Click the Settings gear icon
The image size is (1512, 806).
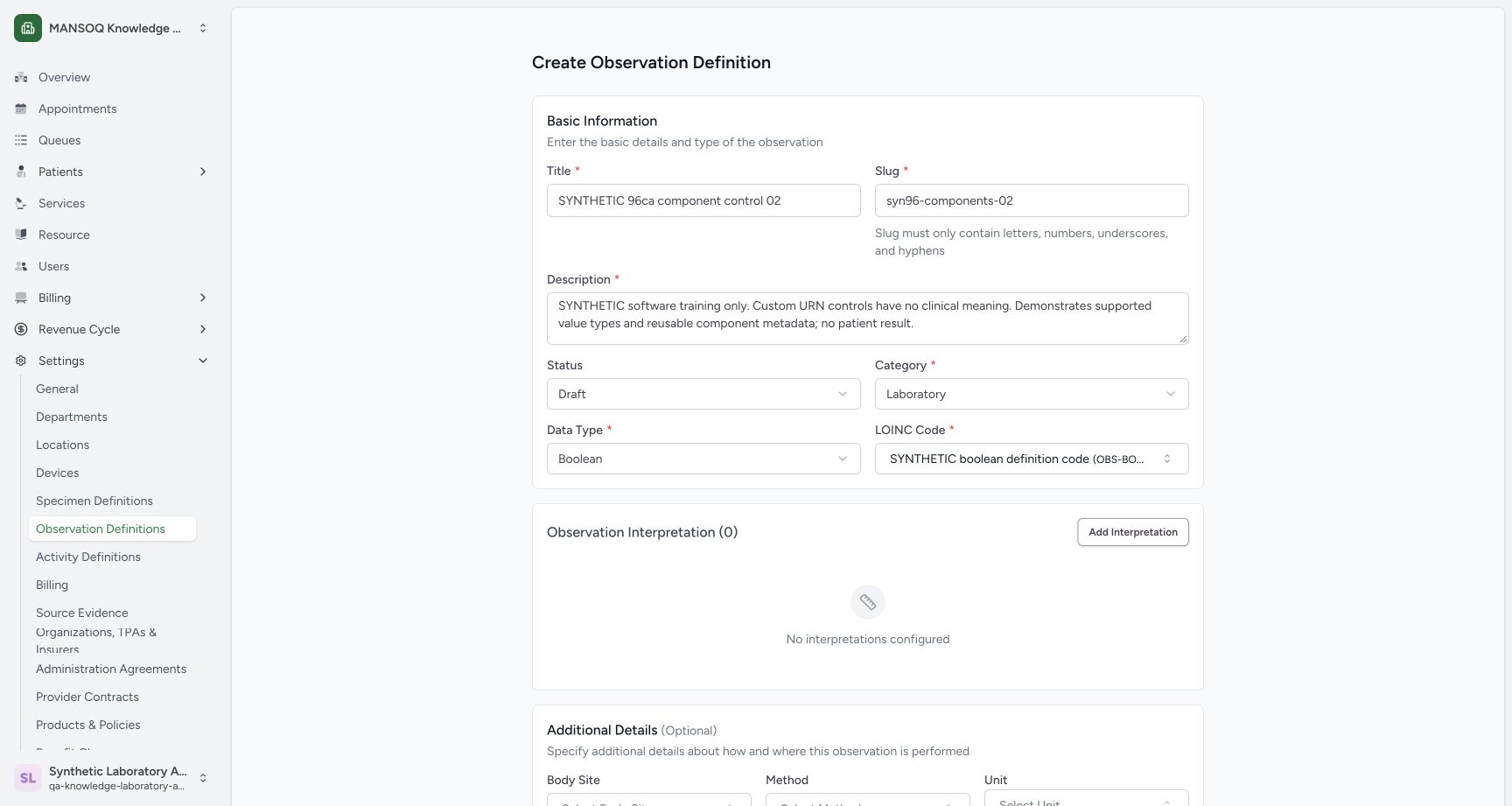click(x=21, y=361)
